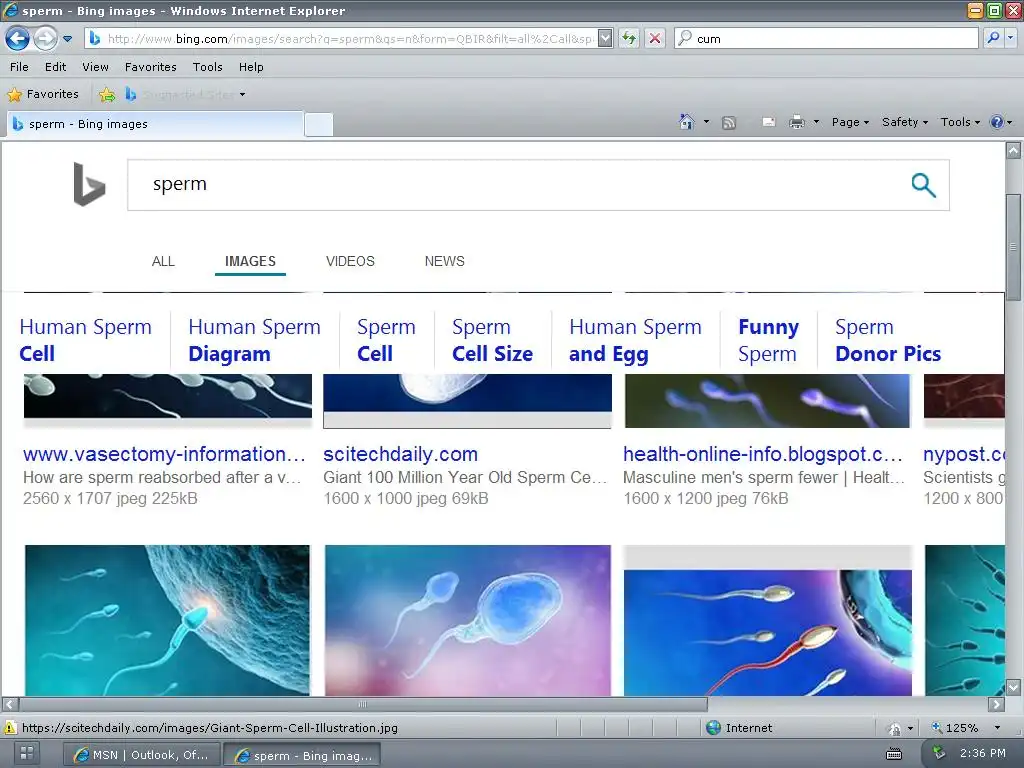Open the File menu
This screenshot has width=1024, height=768.
click(x=19, y=67)
